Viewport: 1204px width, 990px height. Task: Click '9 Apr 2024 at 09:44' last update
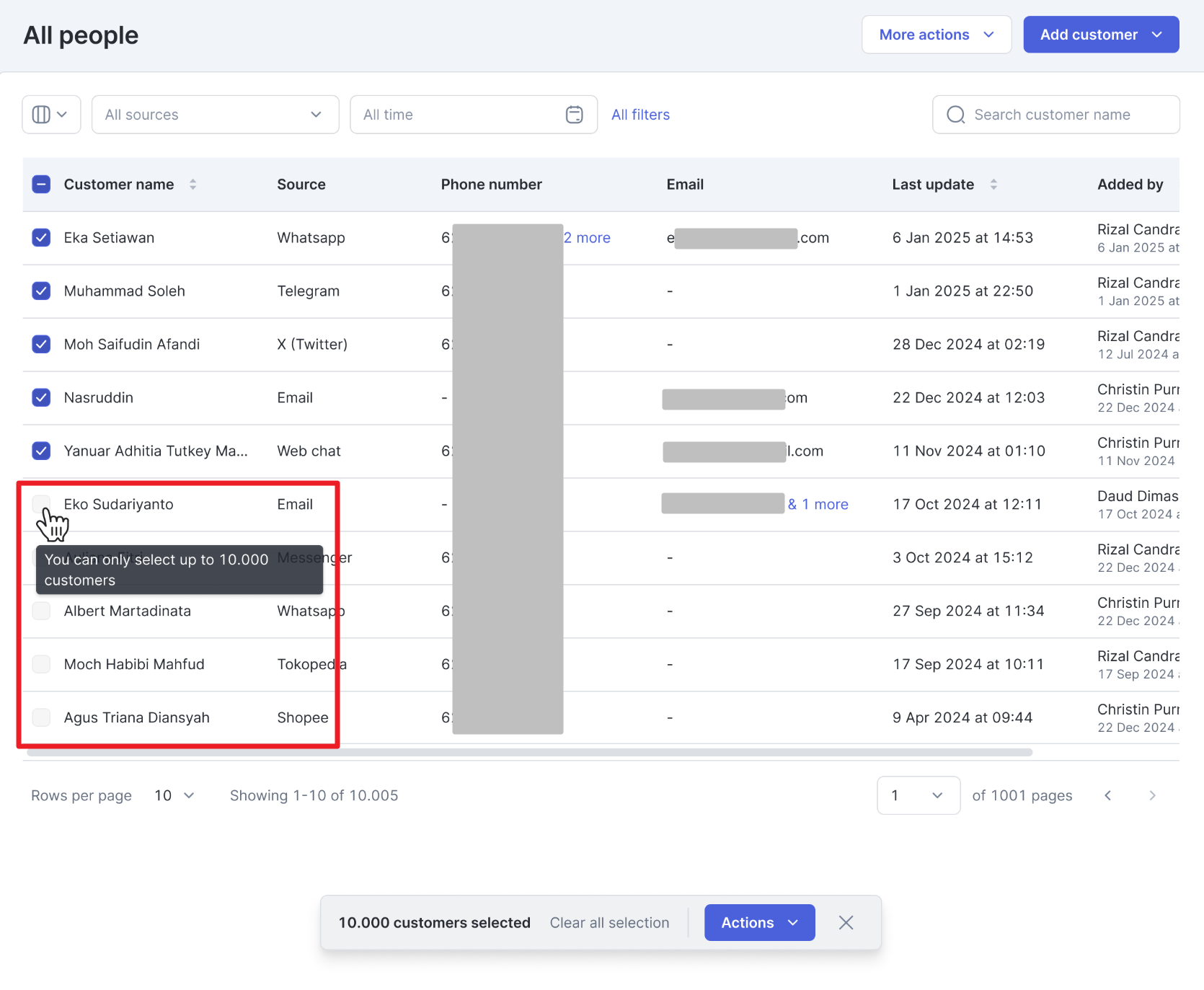pos(962,717)
